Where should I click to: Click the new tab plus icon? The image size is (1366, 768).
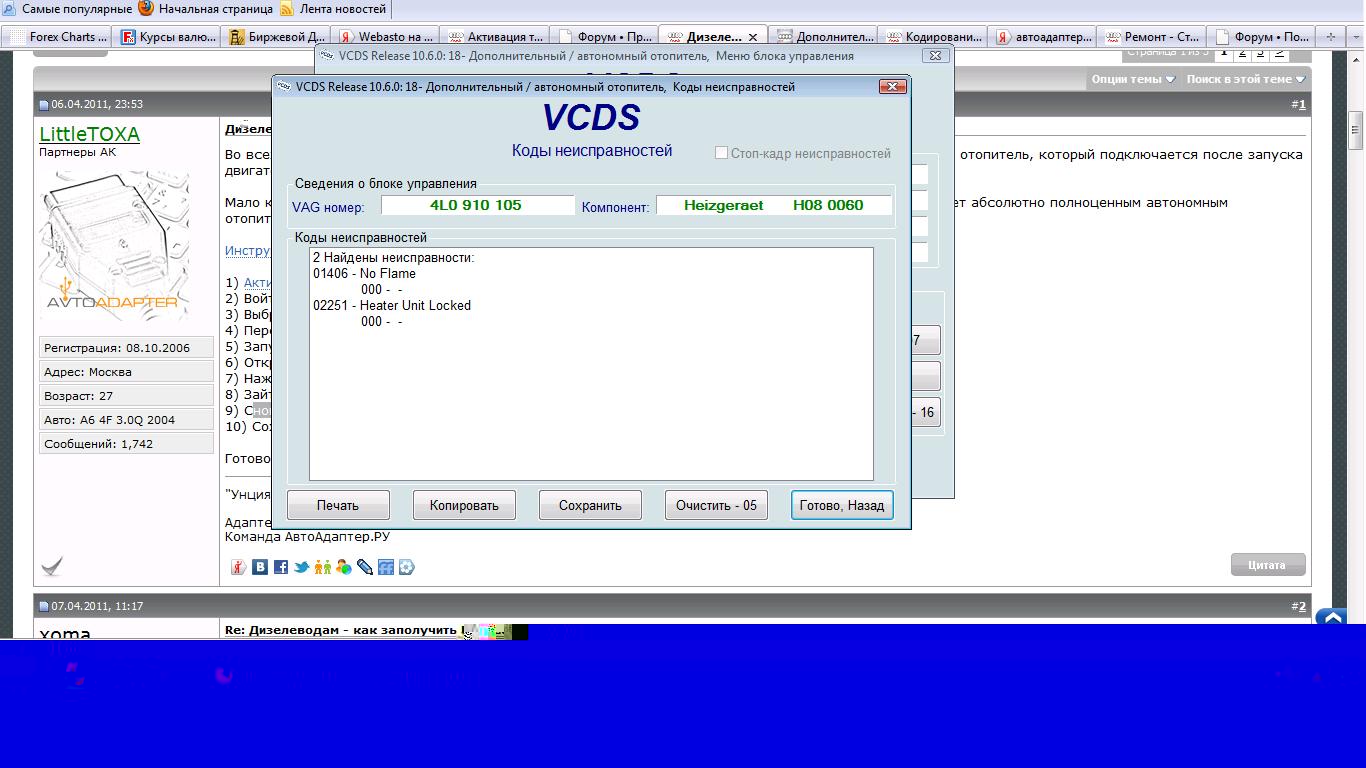(1330, 37)
